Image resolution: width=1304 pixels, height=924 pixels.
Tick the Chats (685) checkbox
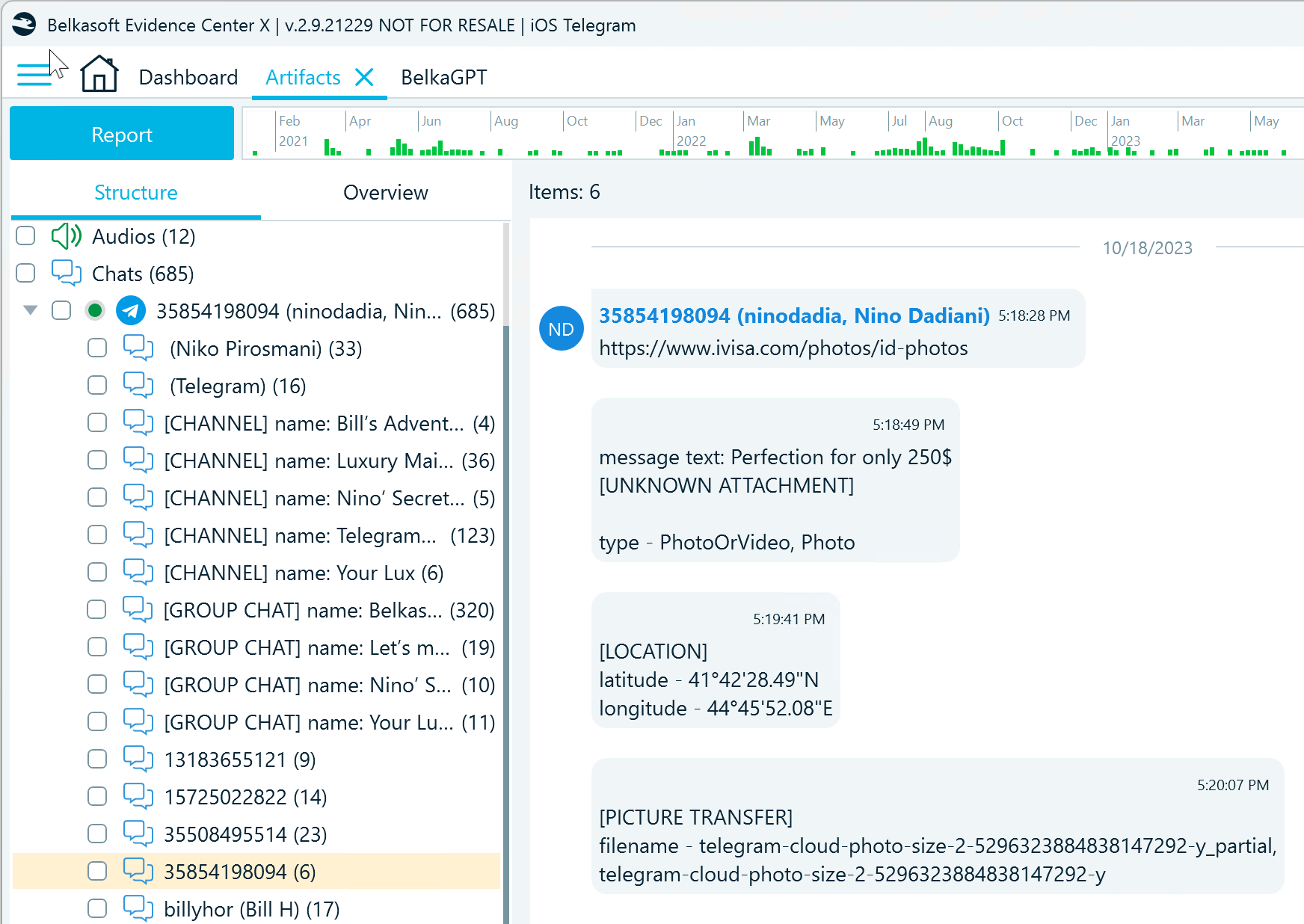click(x=25, y=274)
